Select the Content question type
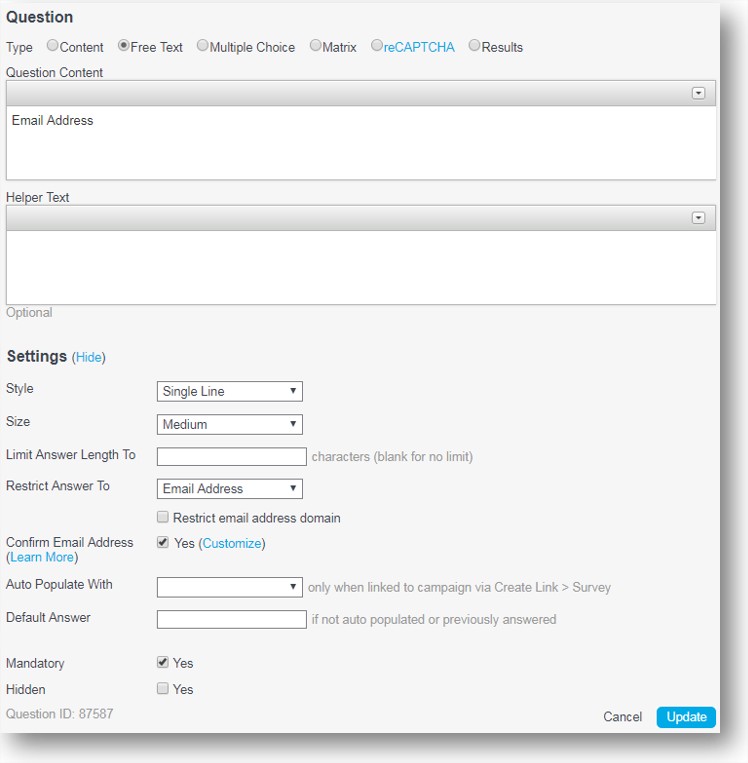The width and height of the screenshot is (748, 763). [x=53, y=46]
